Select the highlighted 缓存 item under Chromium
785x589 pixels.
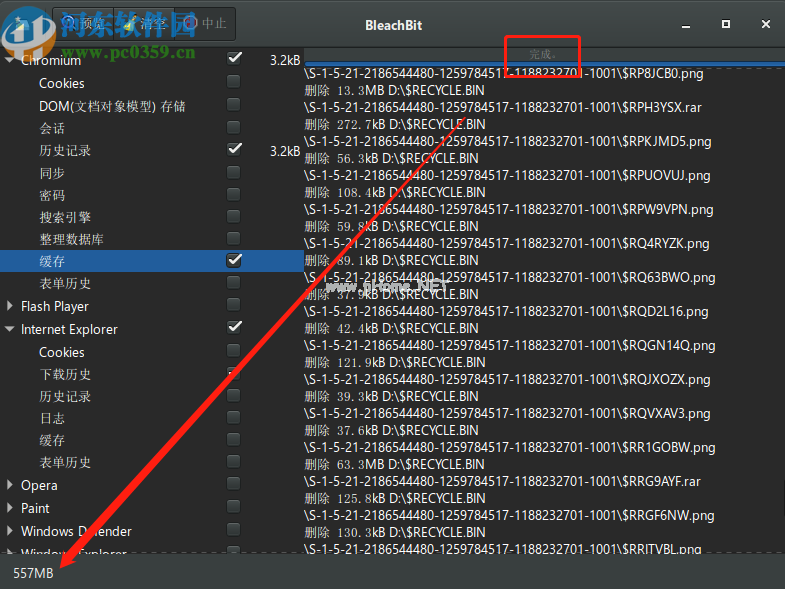(53, 261)
